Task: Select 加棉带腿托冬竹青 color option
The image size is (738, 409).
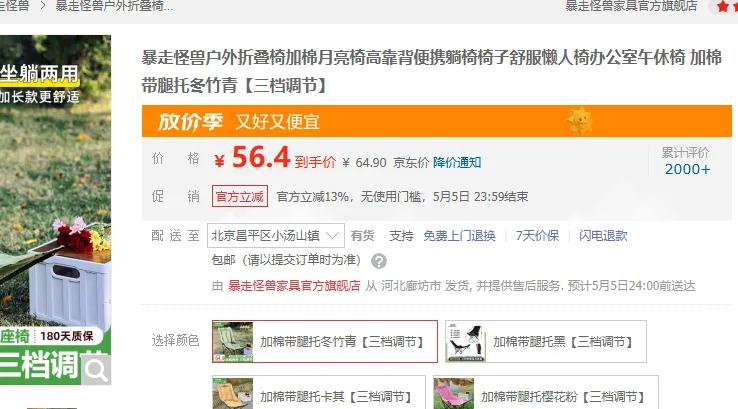Action: (x=325, y=342)
